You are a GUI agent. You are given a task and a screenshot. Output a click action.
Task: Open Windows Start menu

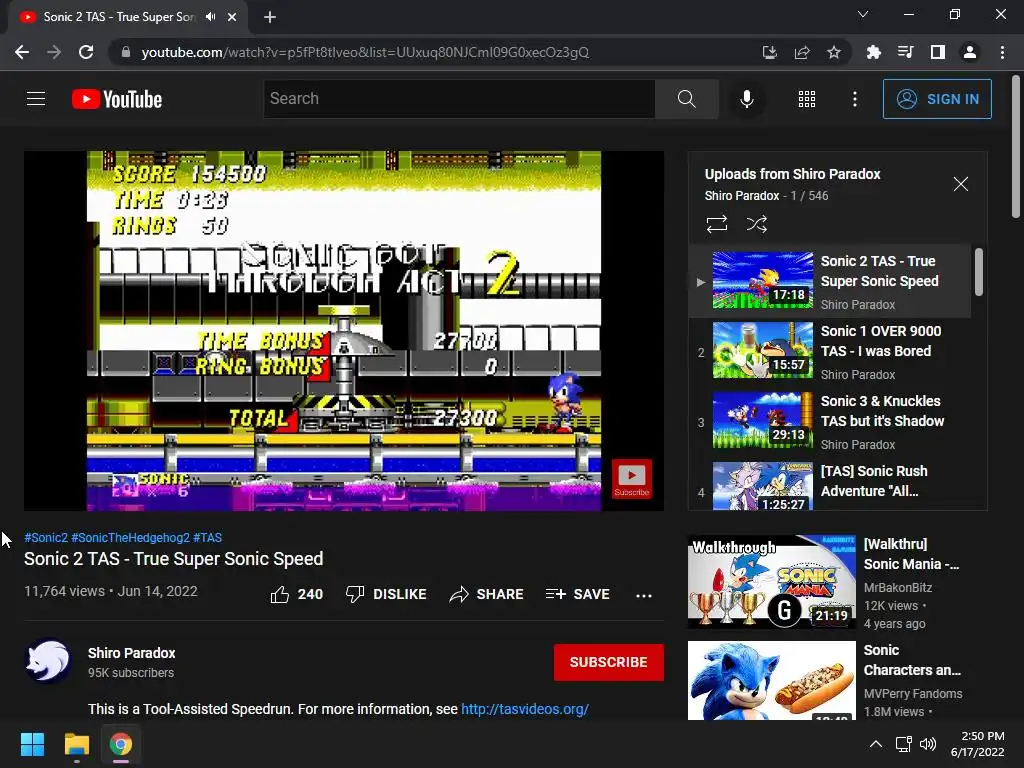(x=32, y=744)
